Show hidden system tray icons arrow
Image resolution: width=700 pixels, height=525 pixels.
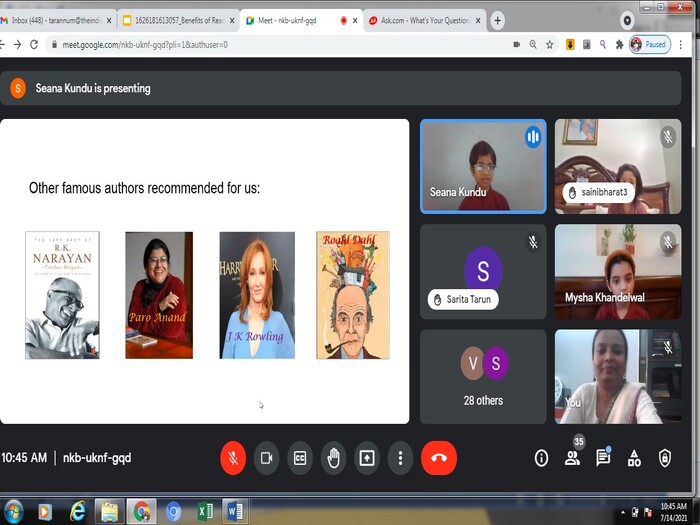(623, 512)
